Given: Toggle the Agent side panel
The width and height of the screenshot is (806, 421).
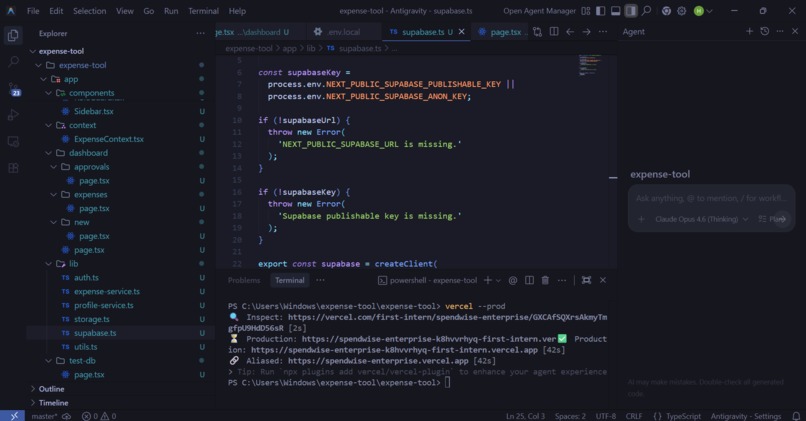Looking at the screenshot, I should (631, 11).
